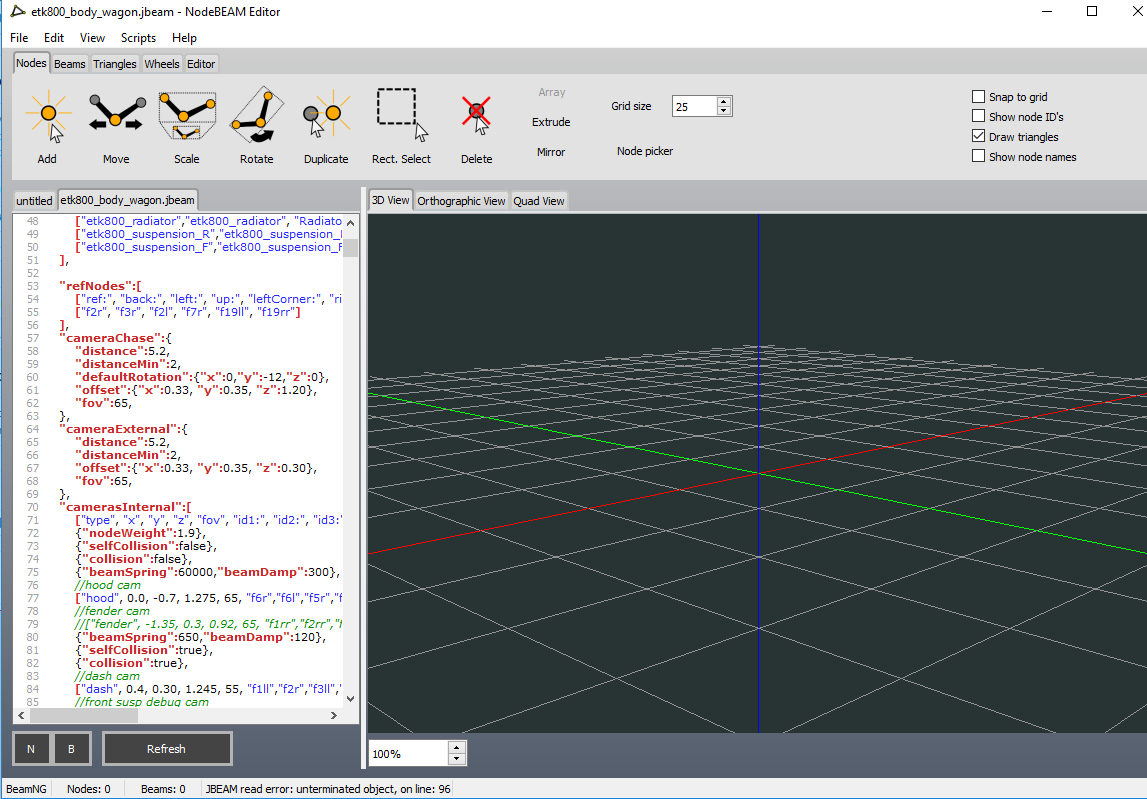
Task: Click the code editor left scroll arrow
Action: [21, 715]
